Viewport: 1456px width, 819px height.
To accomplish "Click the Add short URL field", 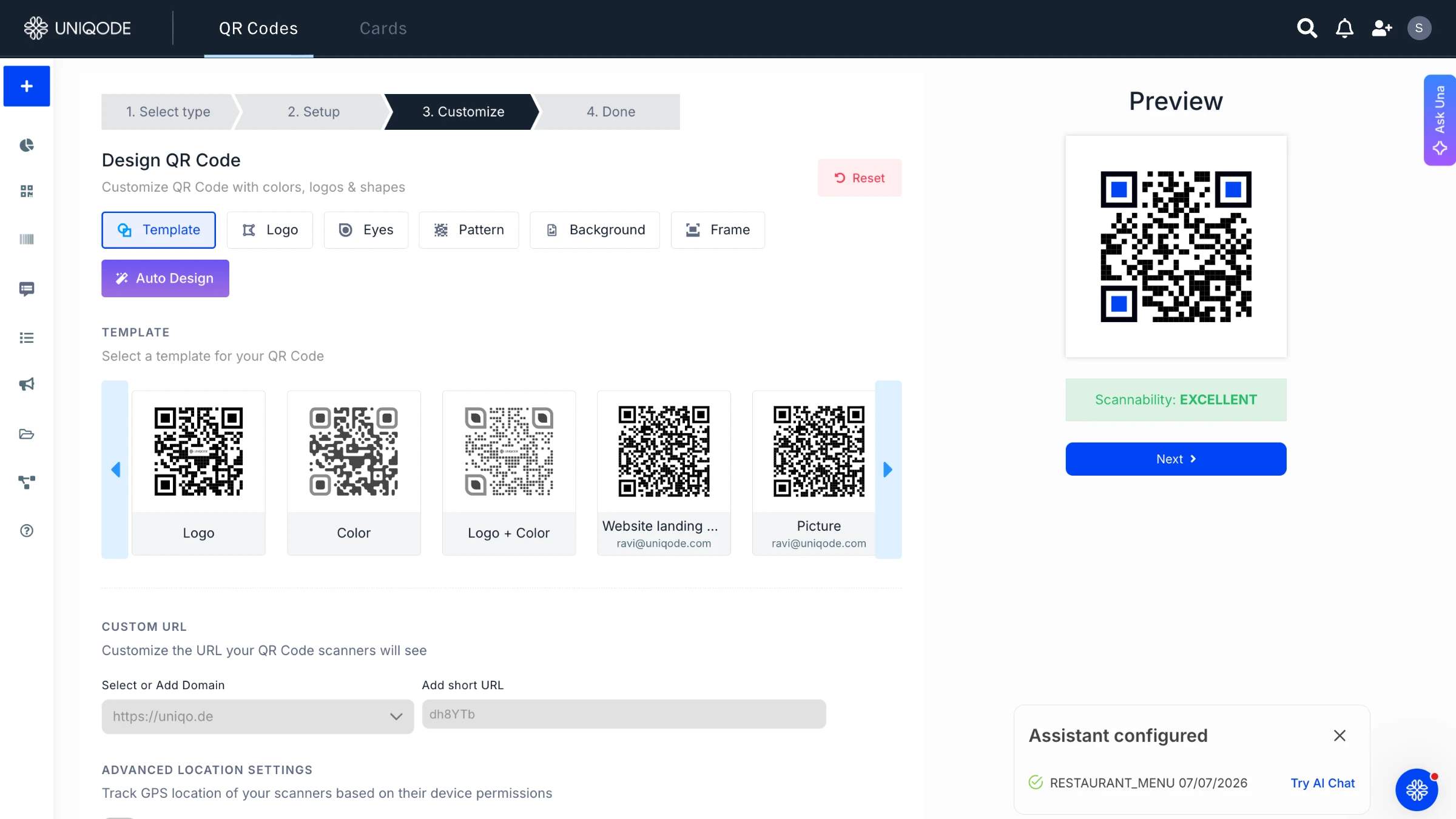I will 624,714.
